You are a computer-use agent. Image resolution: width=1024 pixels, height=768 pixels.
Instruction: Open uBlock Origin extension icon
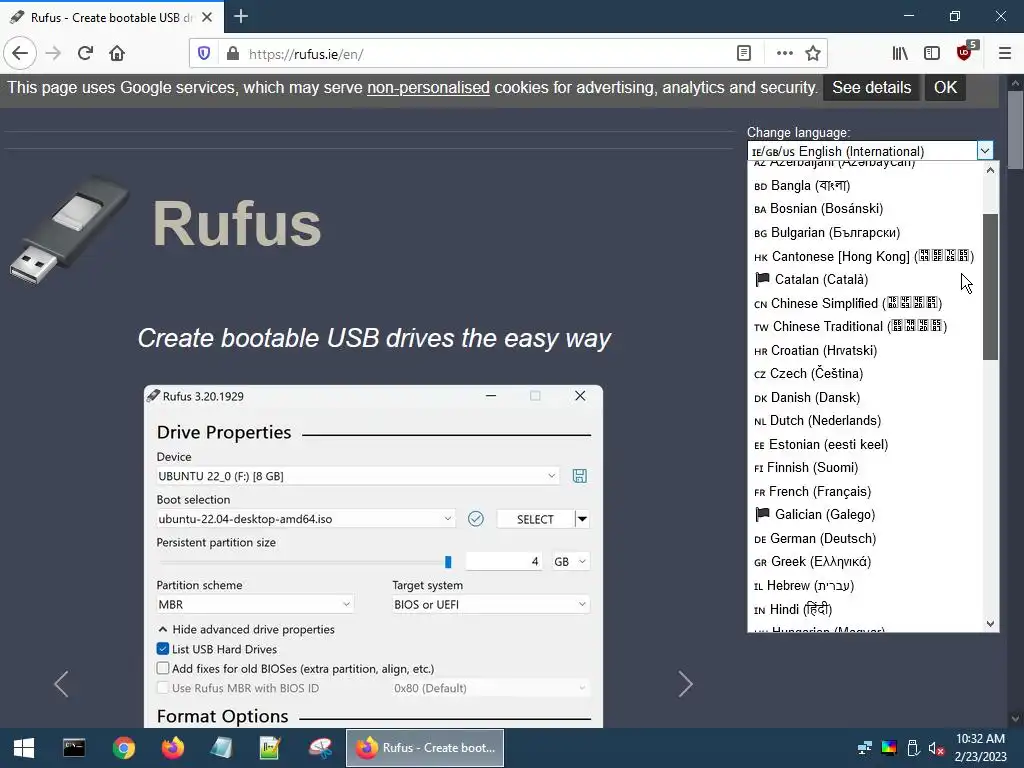(x=965, y=52)
